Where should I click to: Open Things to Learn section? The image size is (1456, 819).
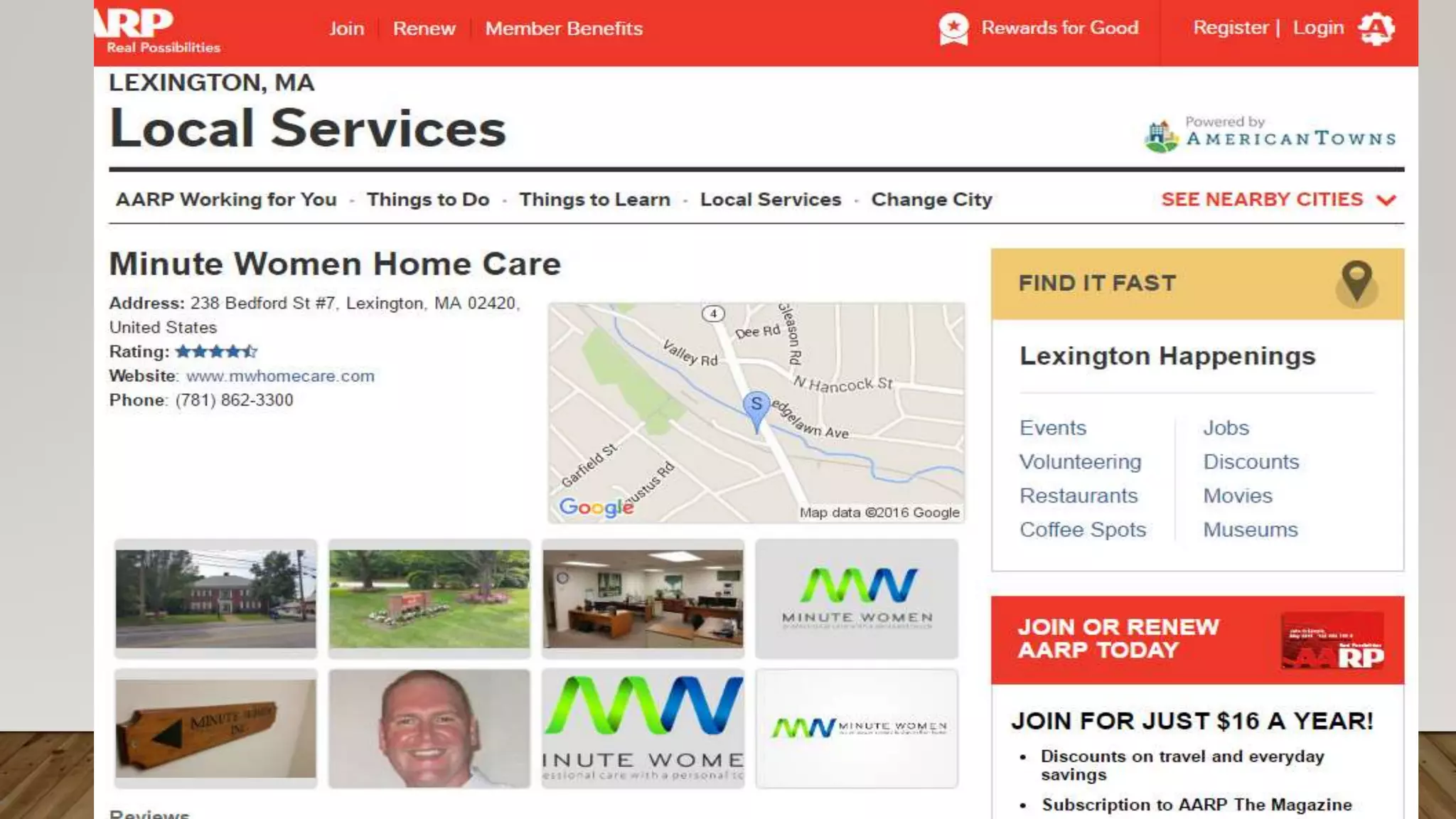(x=594, y=200)
